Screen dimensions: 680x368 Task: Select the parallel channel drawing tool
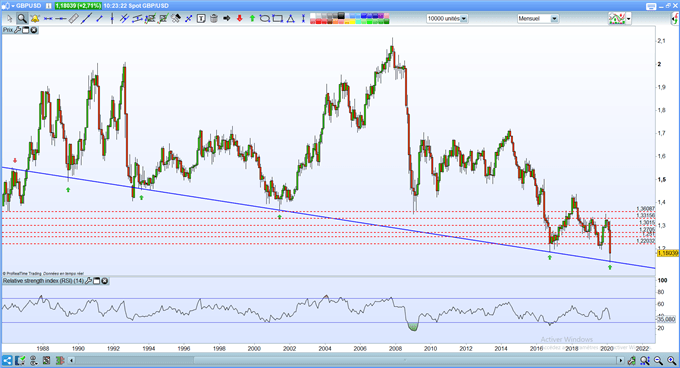click(x=137, y=19)
